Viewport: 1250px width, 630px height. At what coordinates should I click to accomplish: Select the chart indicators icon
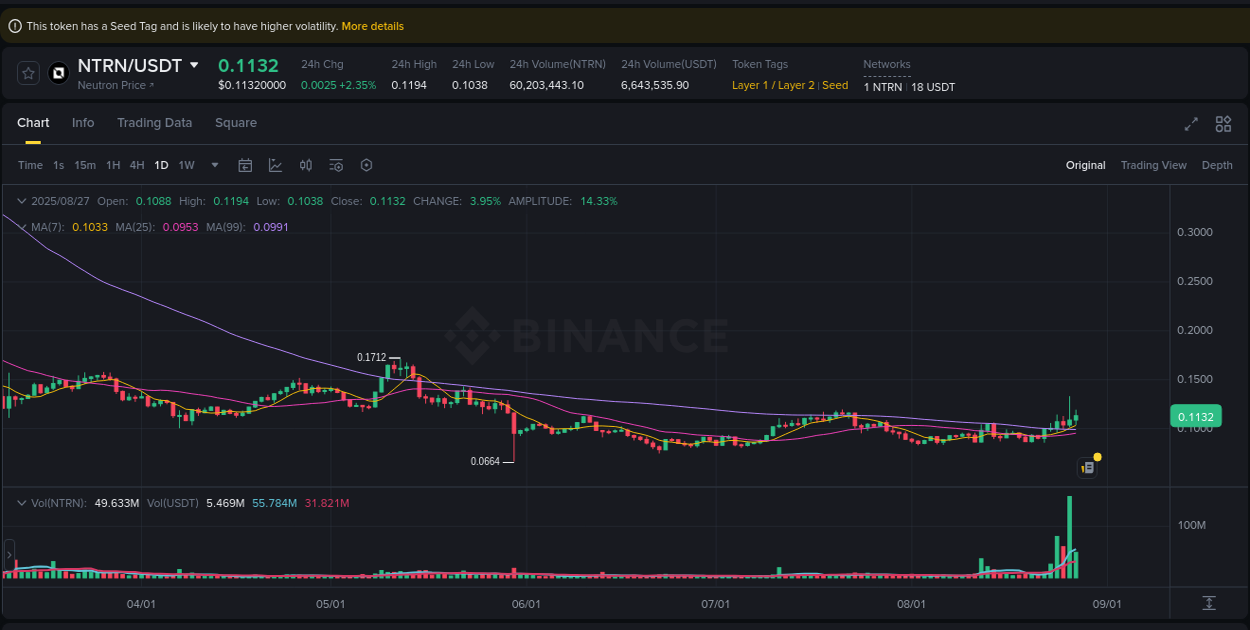tap(275, 165)
